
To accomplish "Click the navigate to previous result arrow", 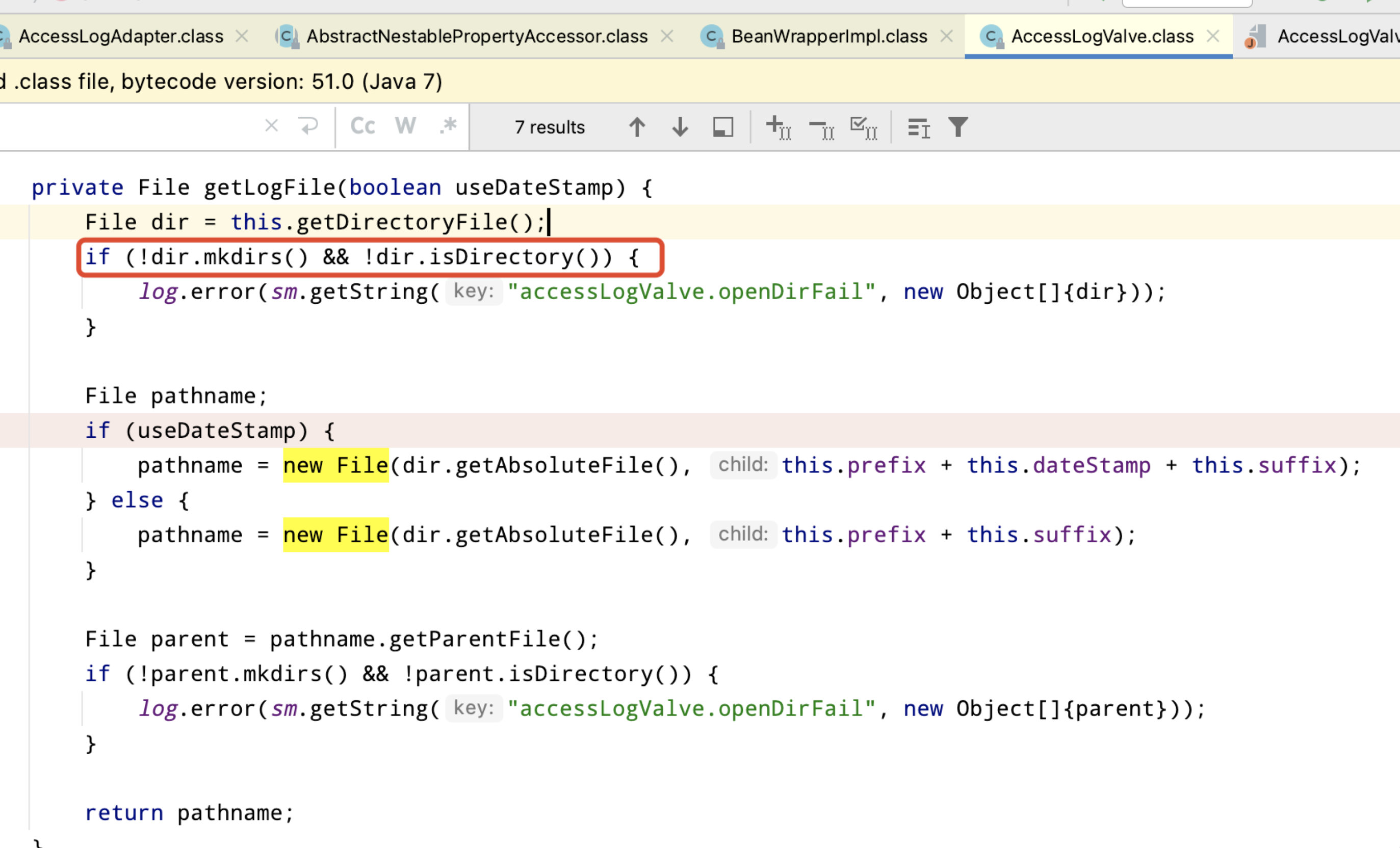I will [x=637, y=127].
